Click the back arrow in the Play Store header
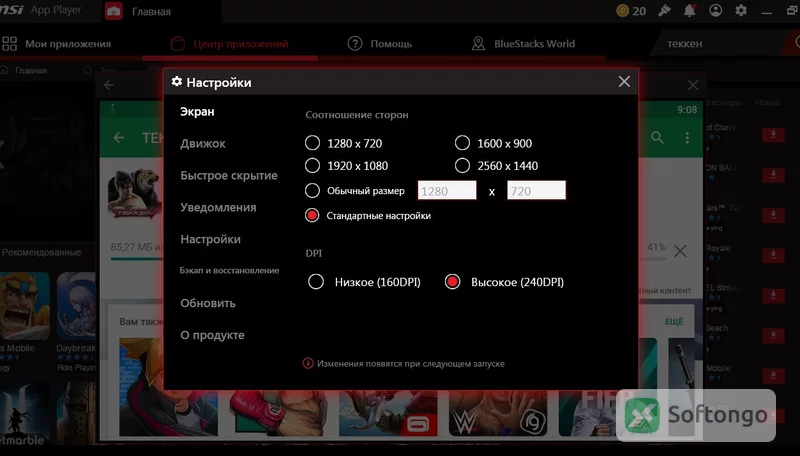The height and width of the screenshot is (456, 800). [x=119, y=137]
